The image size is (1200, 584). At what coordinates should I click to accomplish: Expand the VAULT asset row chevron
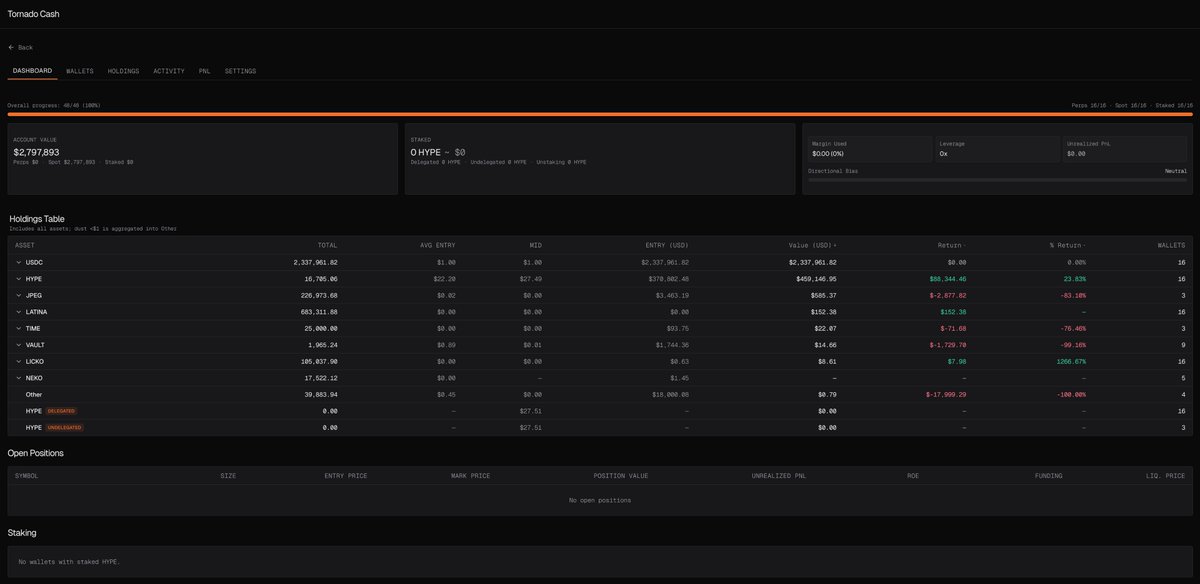(18, 345)
